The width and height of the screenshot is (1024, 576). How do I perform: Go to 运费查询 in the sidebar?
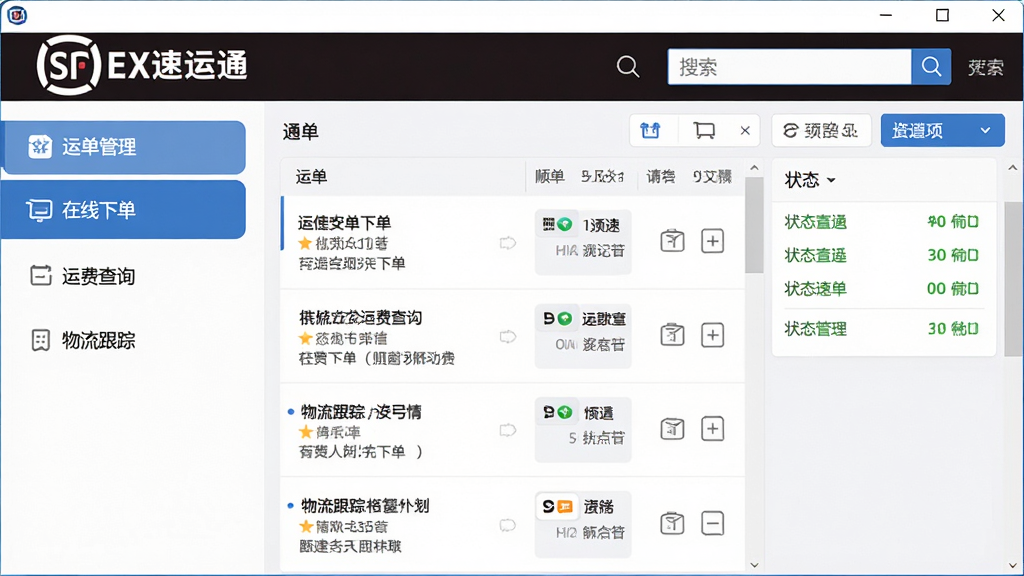coord(98,276)
